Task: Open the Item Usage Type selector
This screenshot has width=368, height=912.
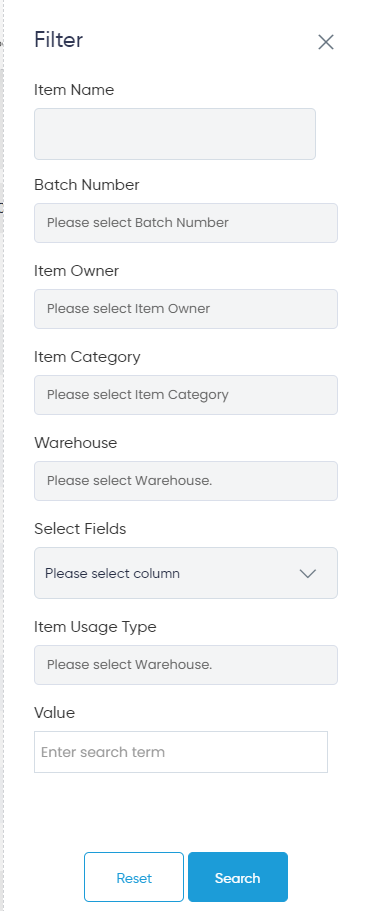Action: click(186, 665)
